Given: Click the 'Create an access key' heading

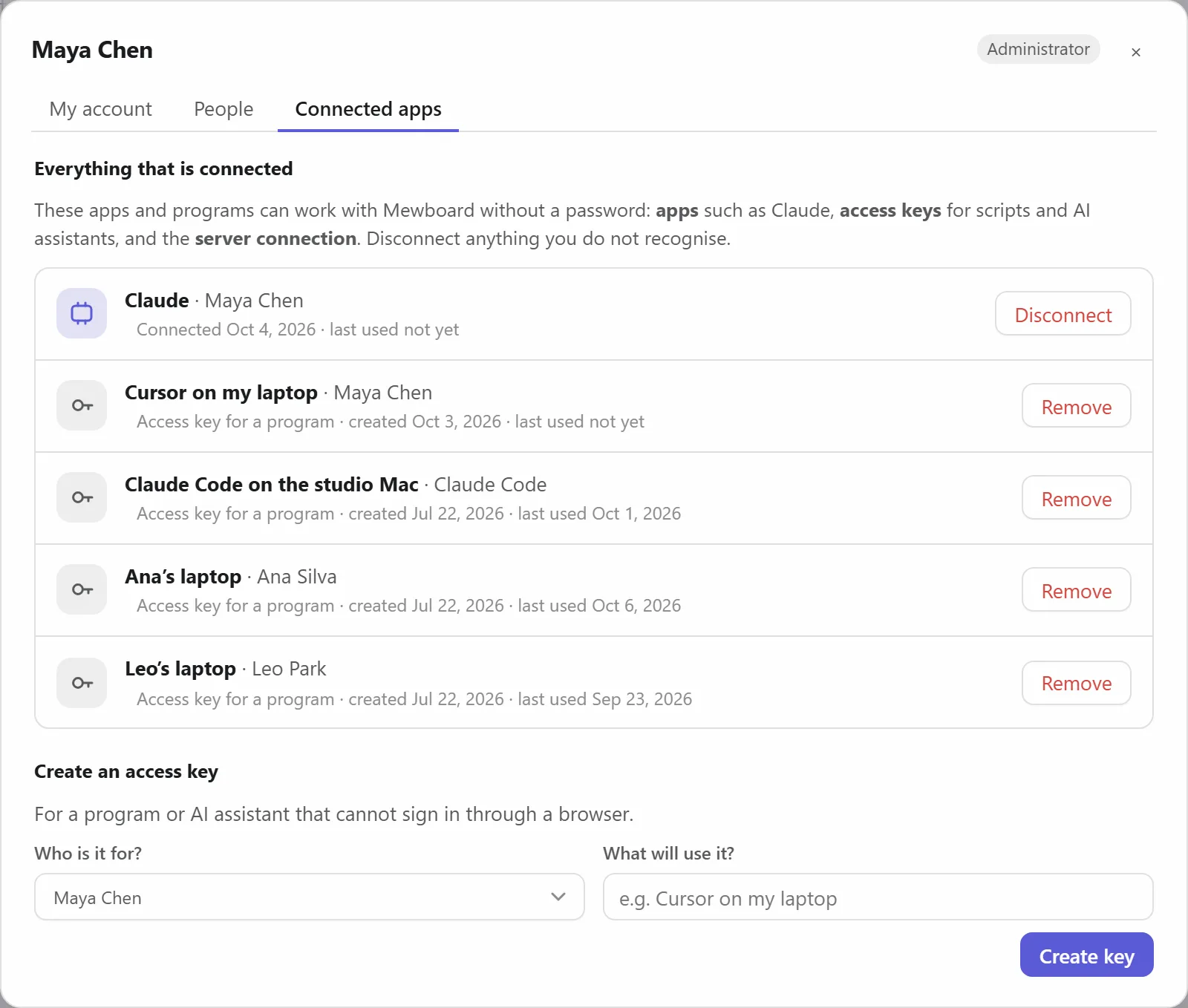Looking at the screenshot, I should tap(126, 772).
